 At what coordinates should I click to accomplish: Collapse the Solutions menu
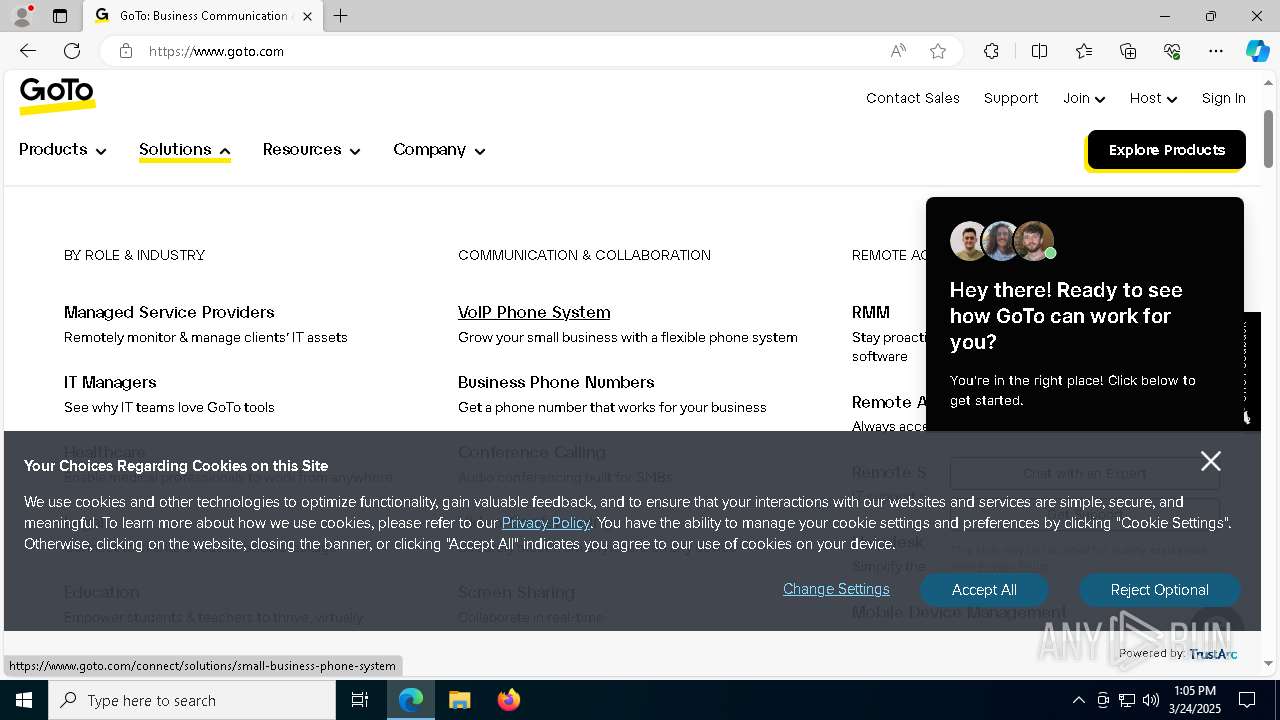tap(185, 150)
